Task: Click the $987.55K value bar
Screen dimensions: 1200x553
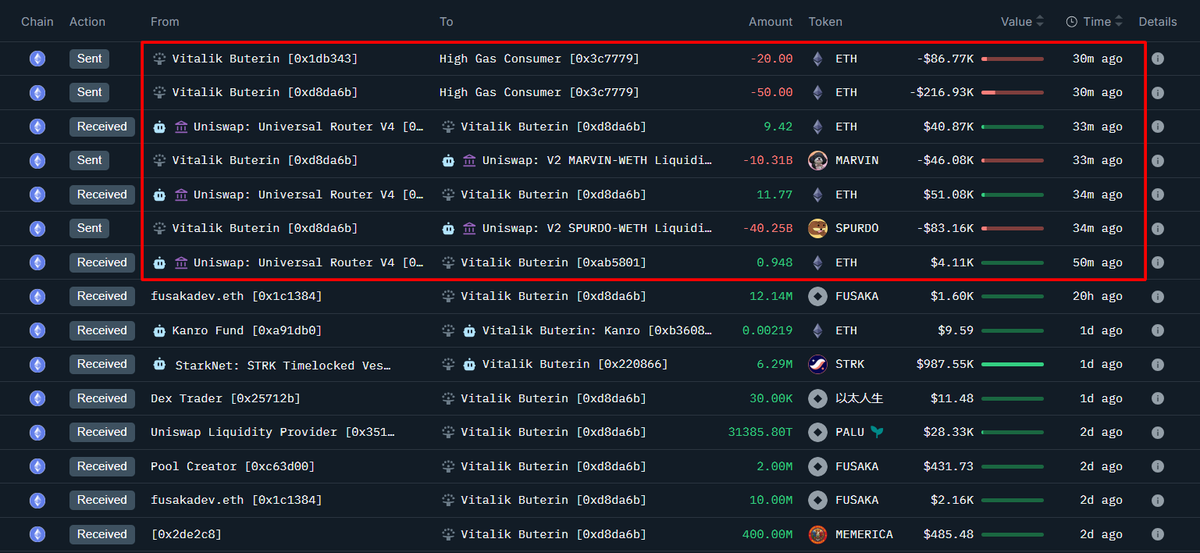Action: pyautogui.click(x=1013, y=365)
